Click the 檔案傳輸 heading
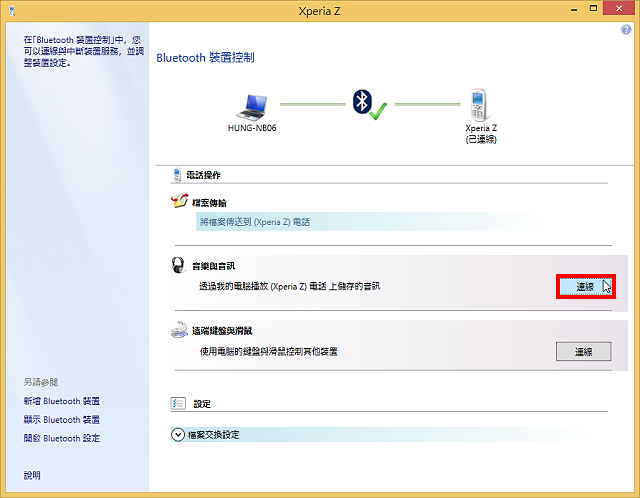Image resolution: width=640 pixels, height=498 pixels. (x=209, y=203)
